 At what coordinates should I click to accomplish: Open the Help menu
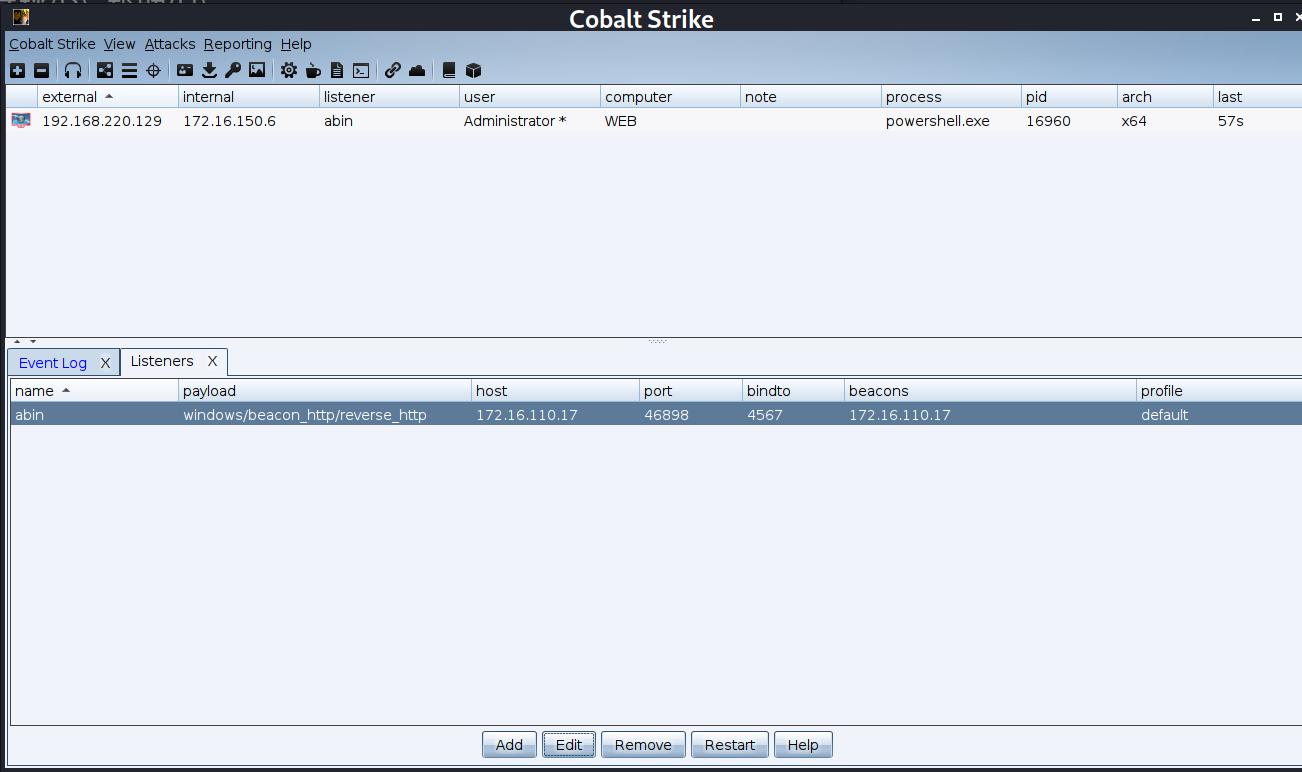coord(296,44)
